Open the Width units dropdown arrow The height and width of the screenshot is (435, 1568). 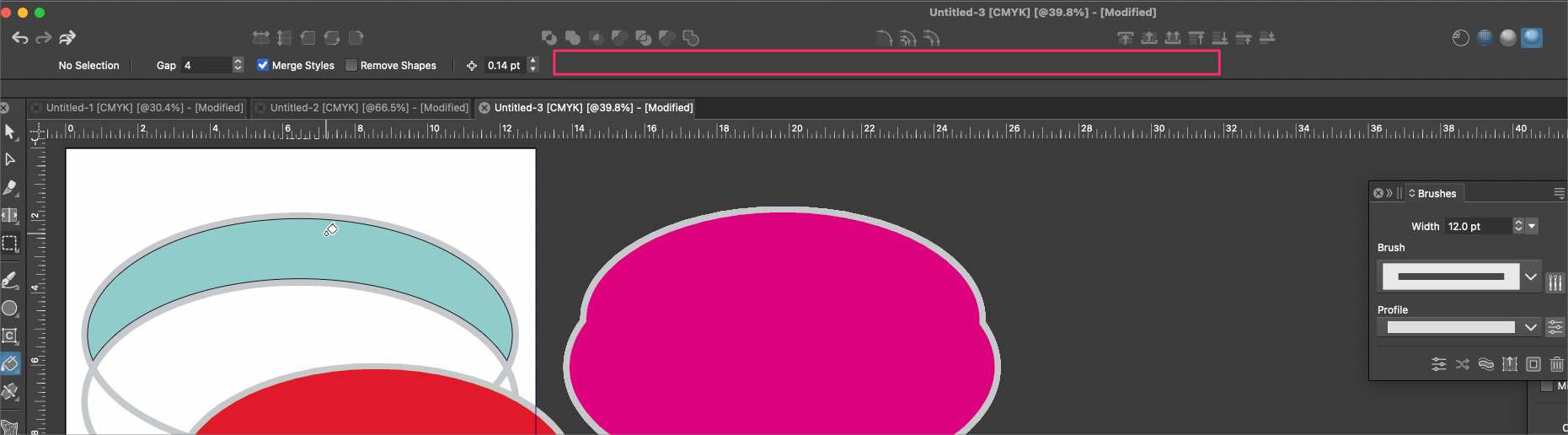coord(1533,226)
